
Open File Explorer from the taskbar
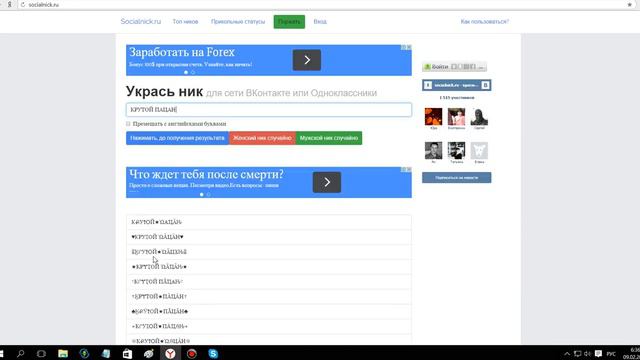coord(63,353)
